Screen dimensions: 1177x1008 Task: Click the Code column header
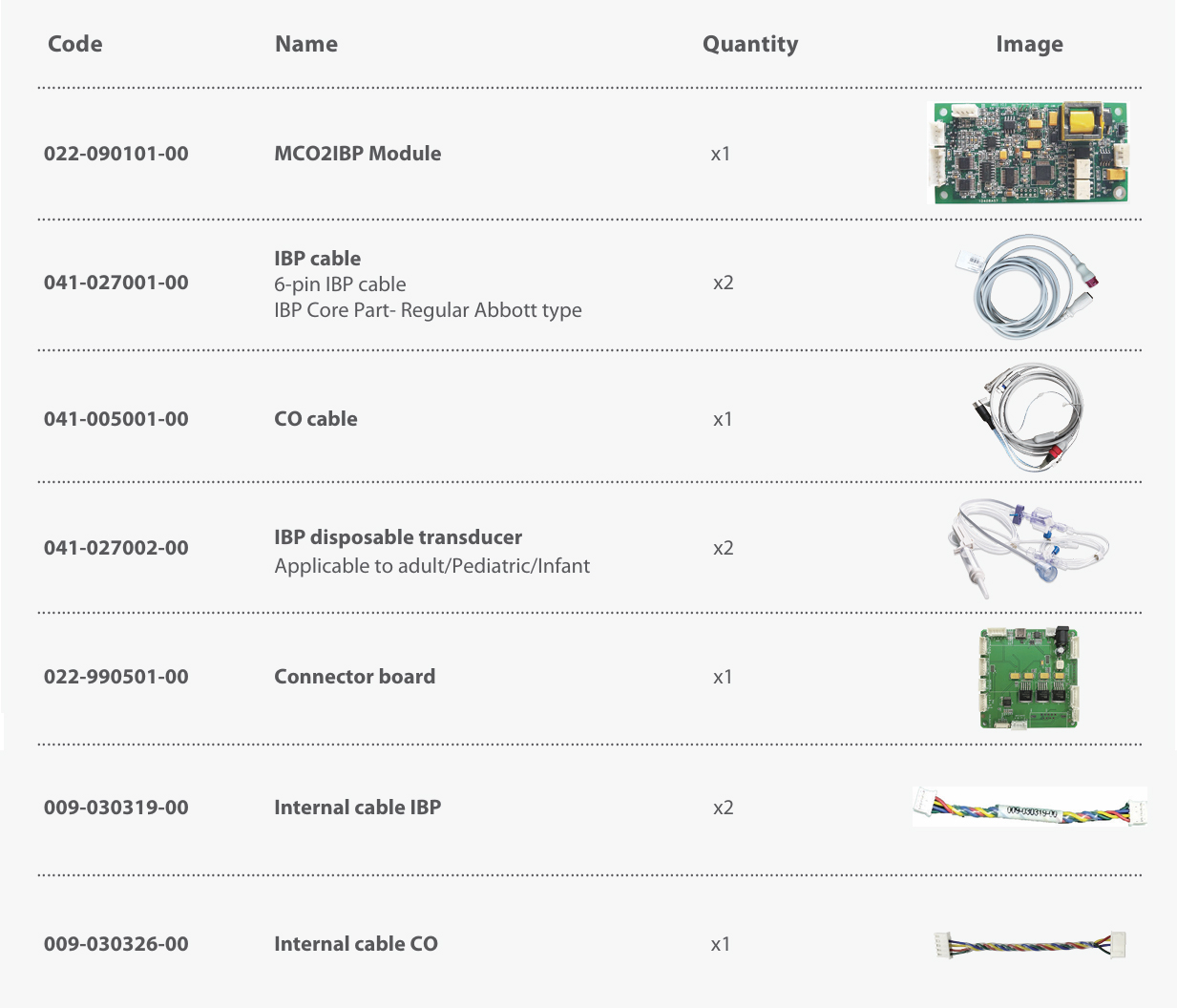pos(75,44)
